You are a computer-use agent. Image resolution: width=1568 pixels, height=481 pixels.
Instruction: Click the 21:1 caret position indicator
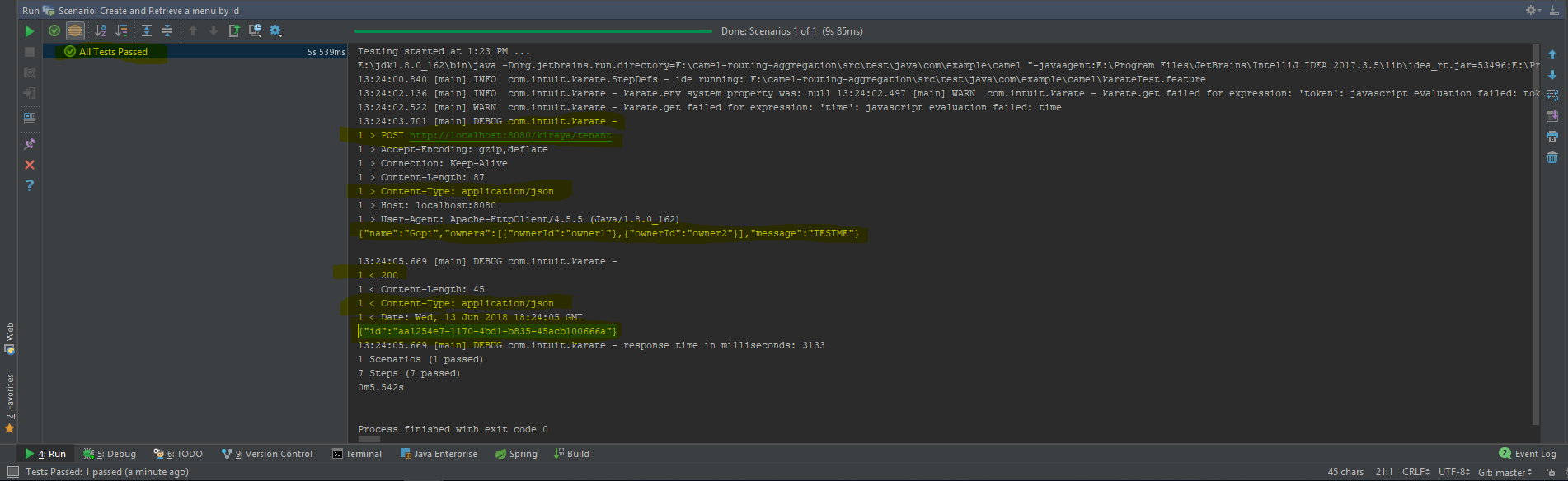pos(1384,472)
